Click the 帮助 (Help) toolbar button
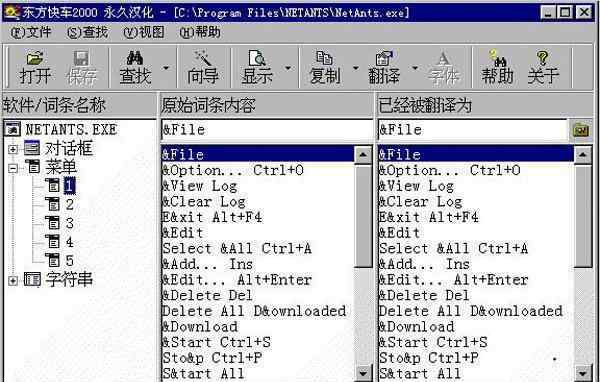Screen dimensions: 600x382 click(x=497, y=67)
